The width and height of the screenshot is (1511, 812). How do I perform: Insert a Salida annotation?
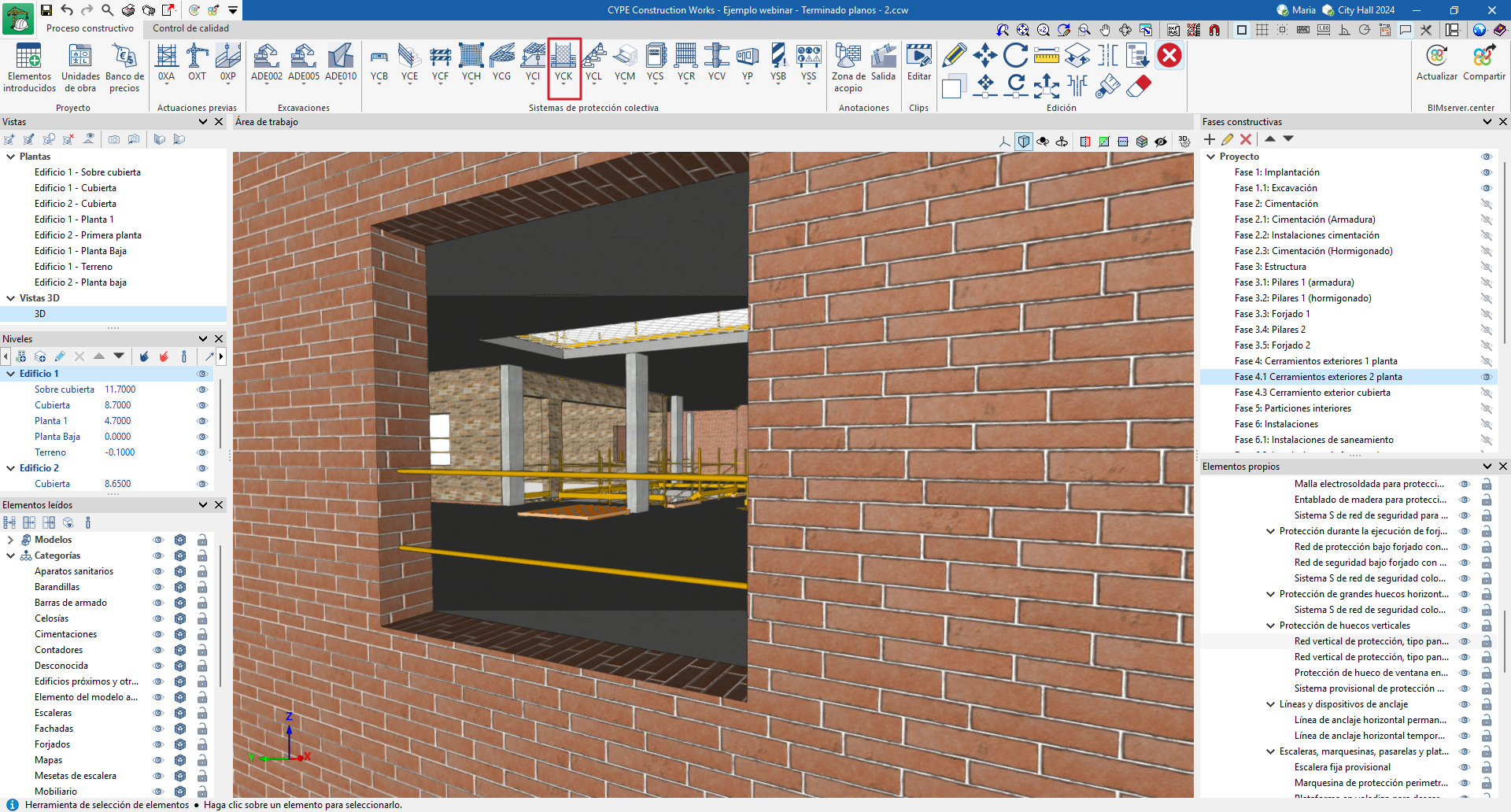click(883, 62)
